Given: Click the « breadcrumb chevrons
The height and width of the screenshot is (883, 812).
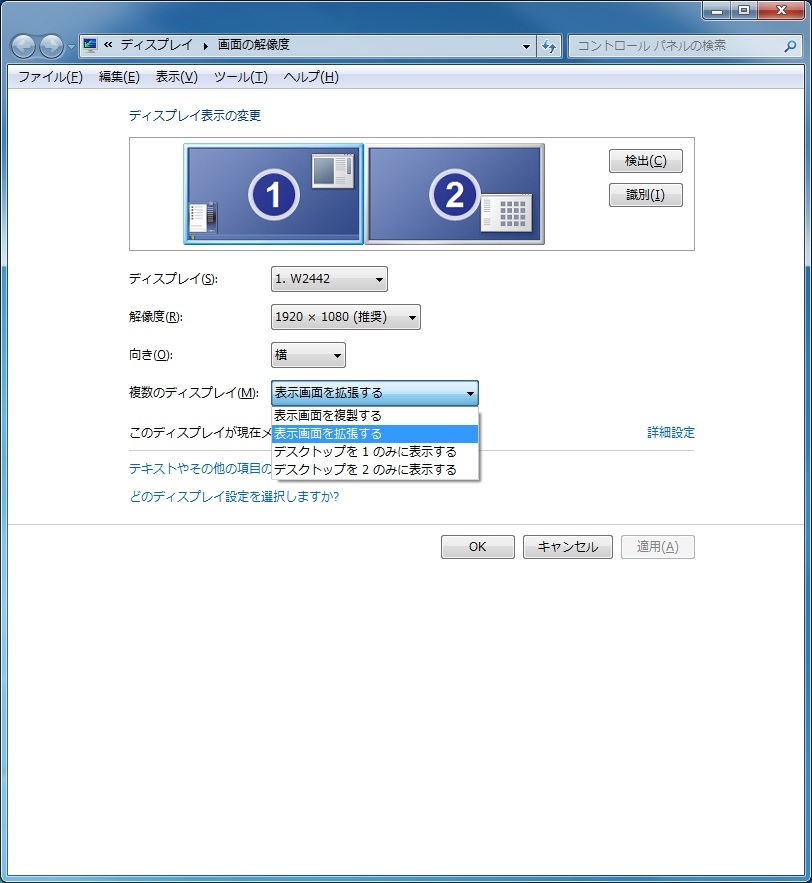Looking at the screenshot, I should 108,45.
